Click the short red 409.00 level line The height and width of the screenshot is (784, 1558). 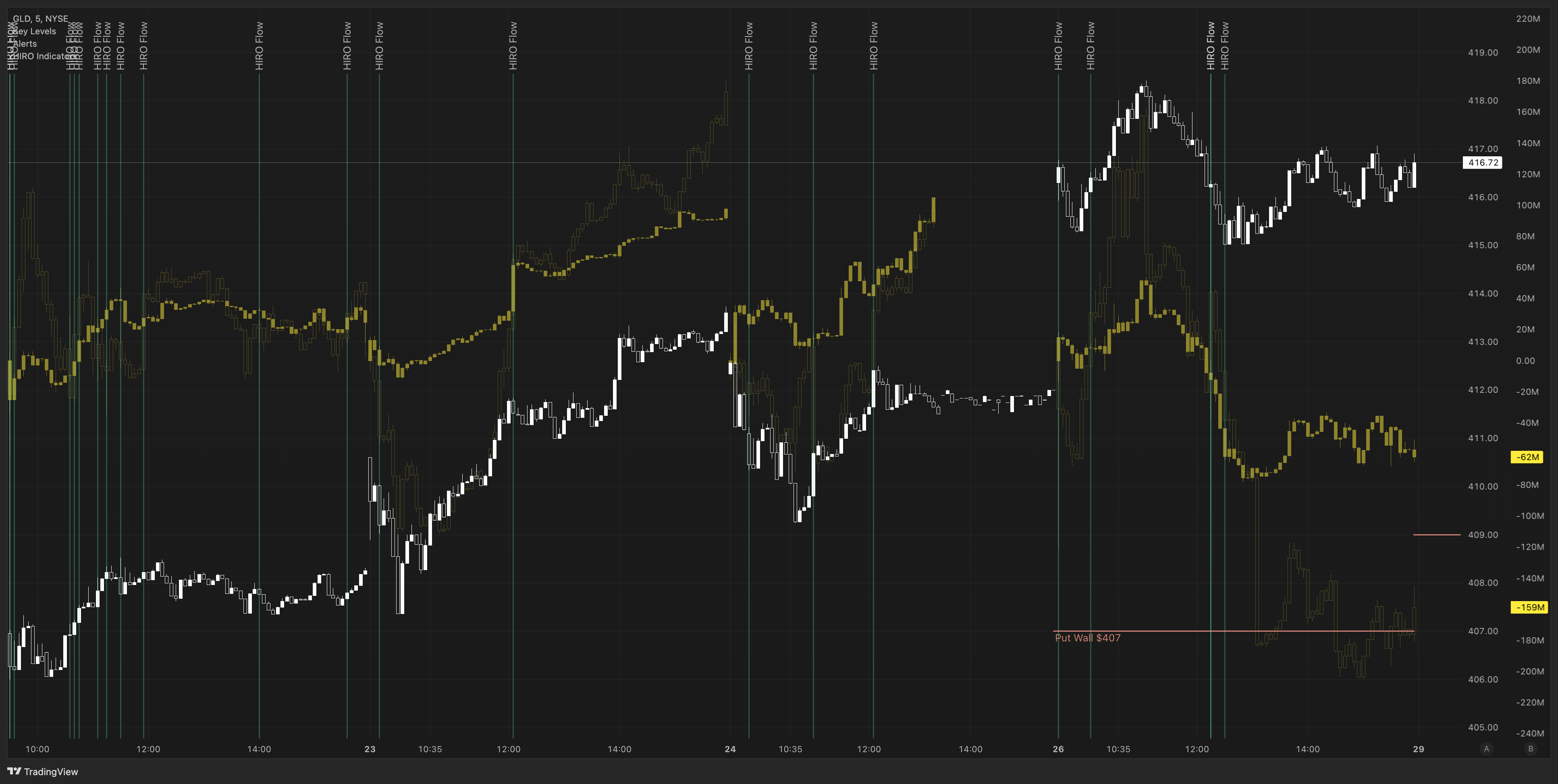click(x=1436, y=534)
